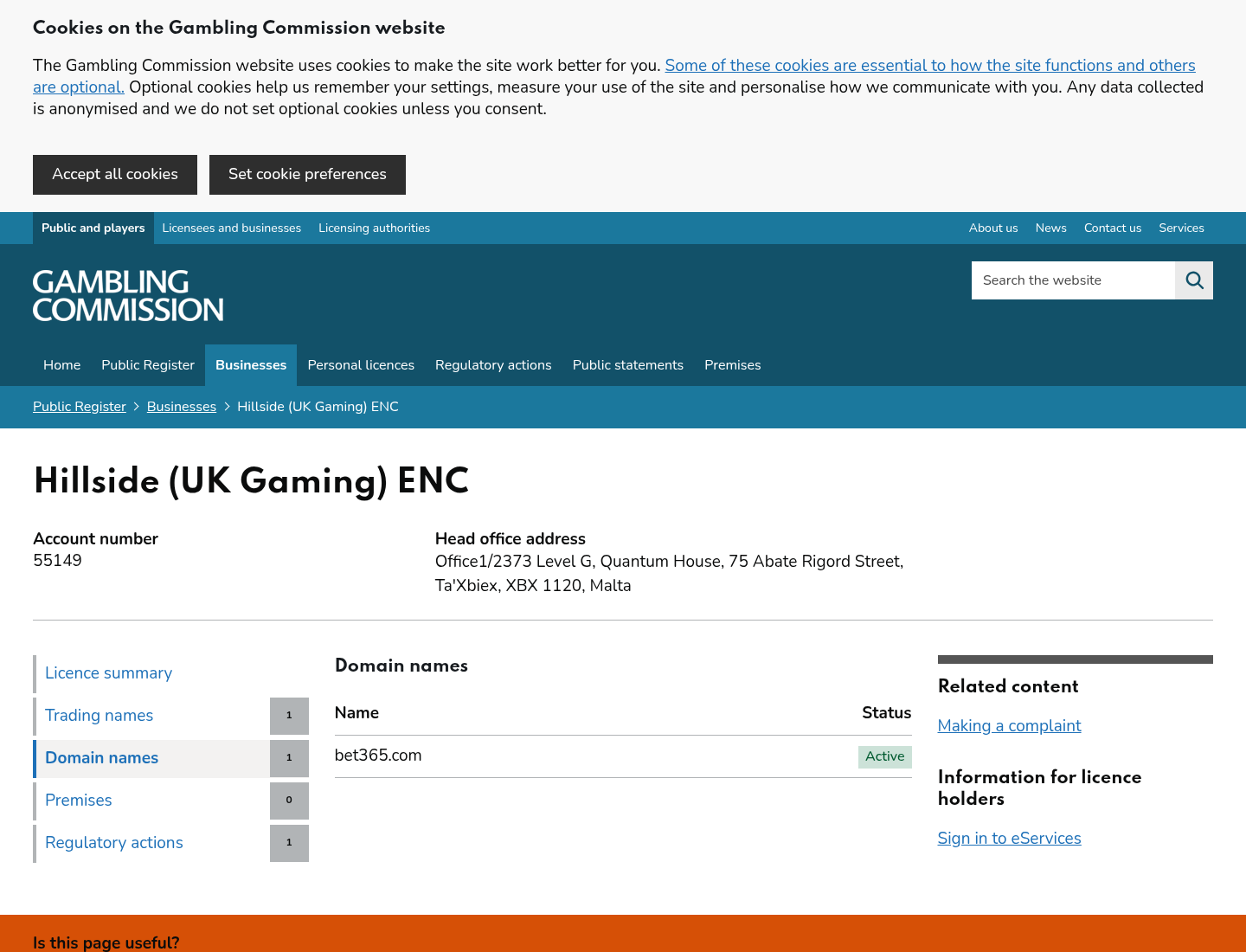
Task: Click Public Register breadcrumb link
Action: pos(80,407)
